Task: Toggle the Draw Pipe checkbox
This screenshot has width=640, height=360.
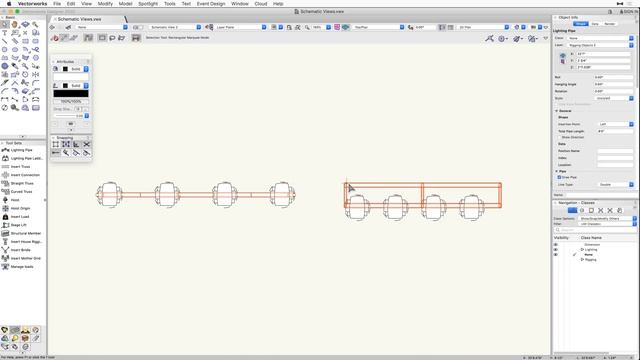Action: (x=559, y=178)
